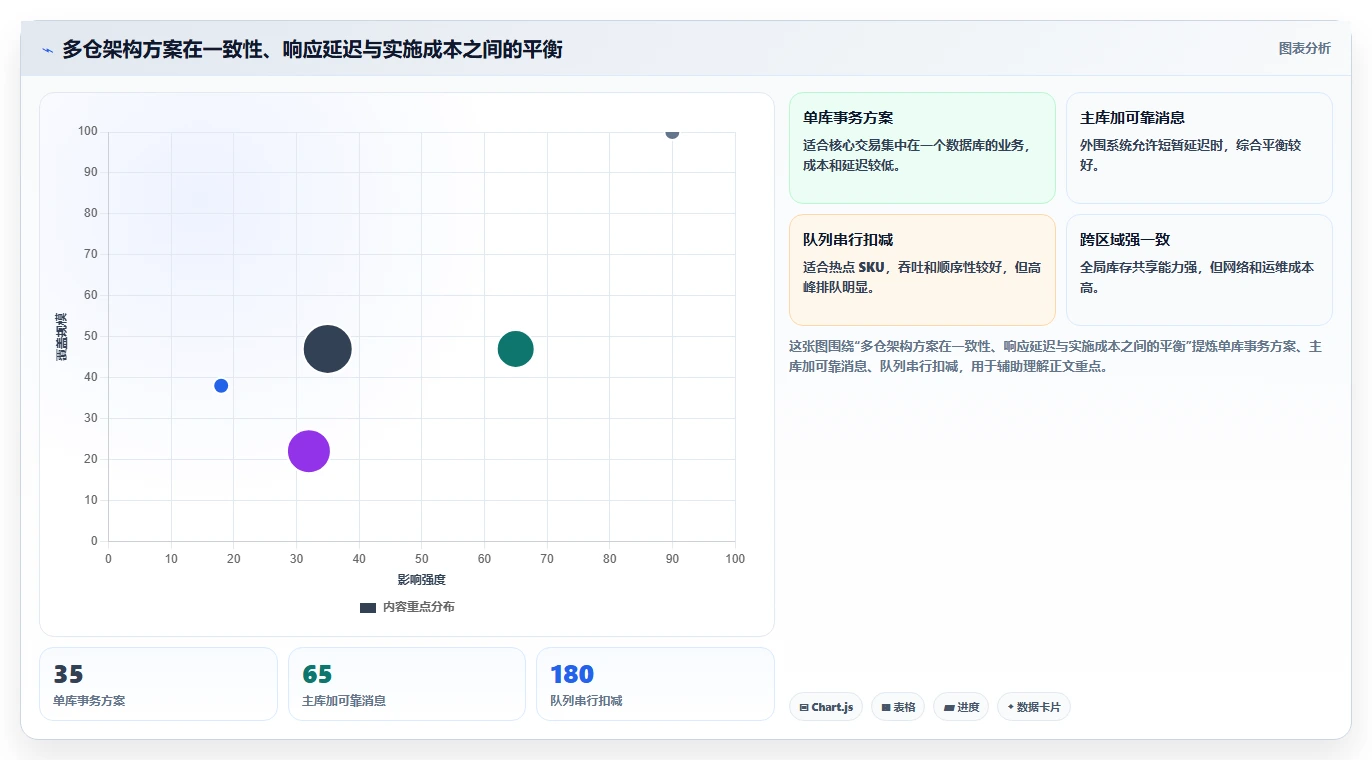Click the 表格 tag

[x=898, y=707]
